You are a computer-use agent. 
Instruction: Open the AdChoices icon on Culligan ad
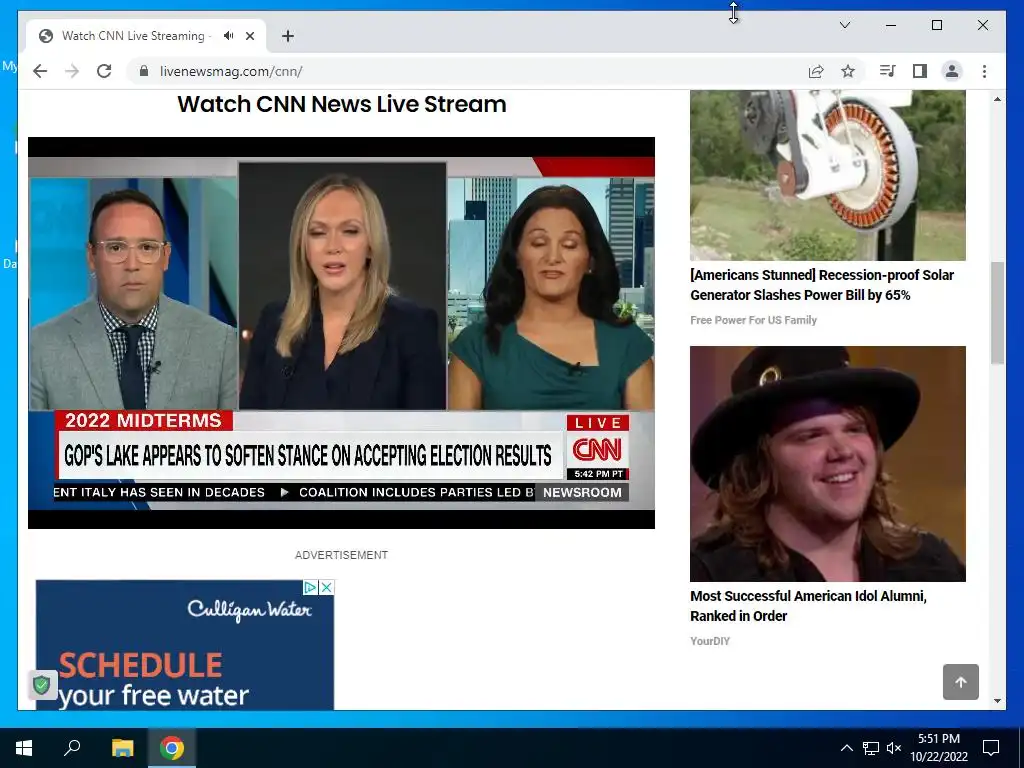tap(311, 587)
